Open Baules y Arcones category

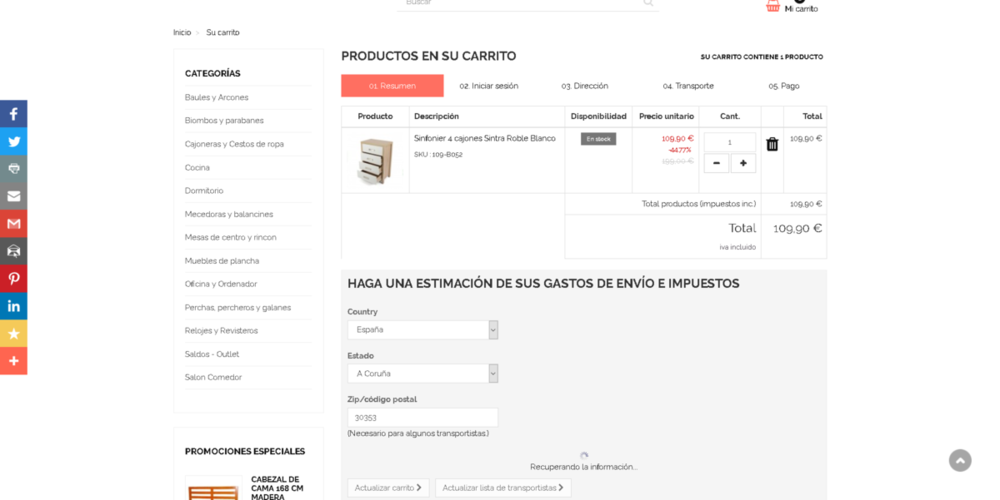point(217,98)
